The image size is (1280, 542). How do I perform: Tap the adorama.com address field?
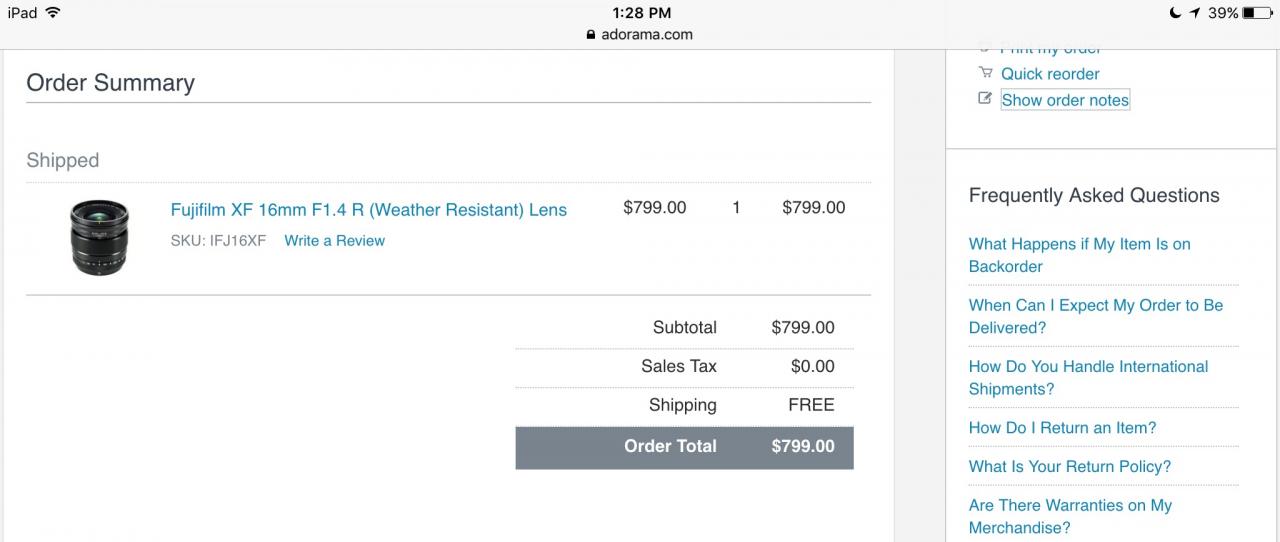coord(646,34)
